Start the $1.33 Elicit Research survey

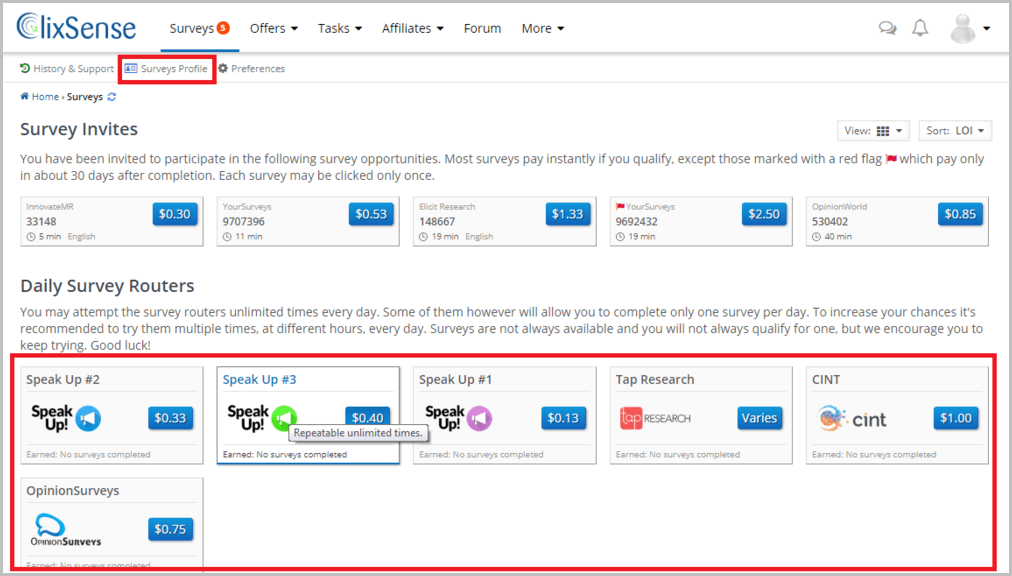567,214
